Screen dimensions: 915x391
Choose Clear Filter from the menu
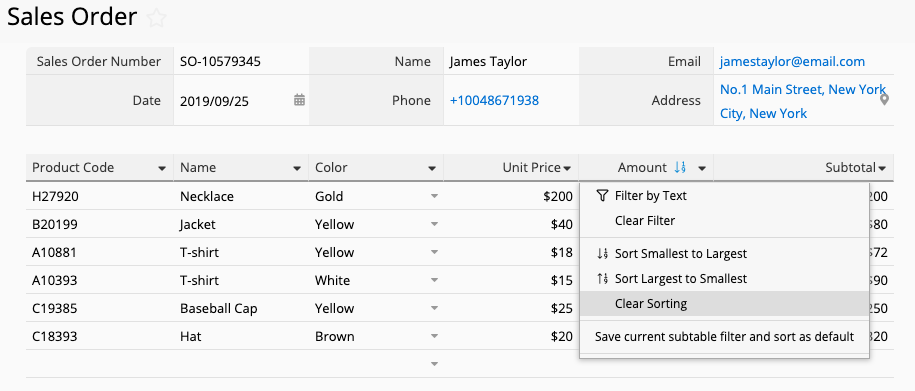click(724, 221)
